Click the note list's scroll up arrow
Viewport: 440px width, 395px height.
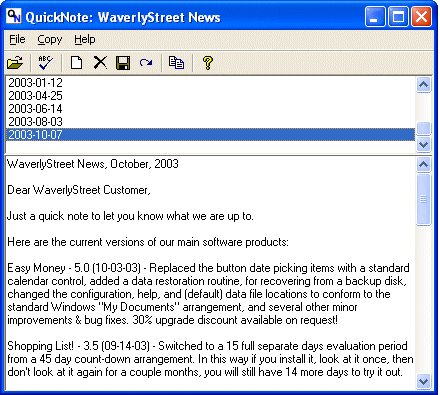(x=423, y=85)
